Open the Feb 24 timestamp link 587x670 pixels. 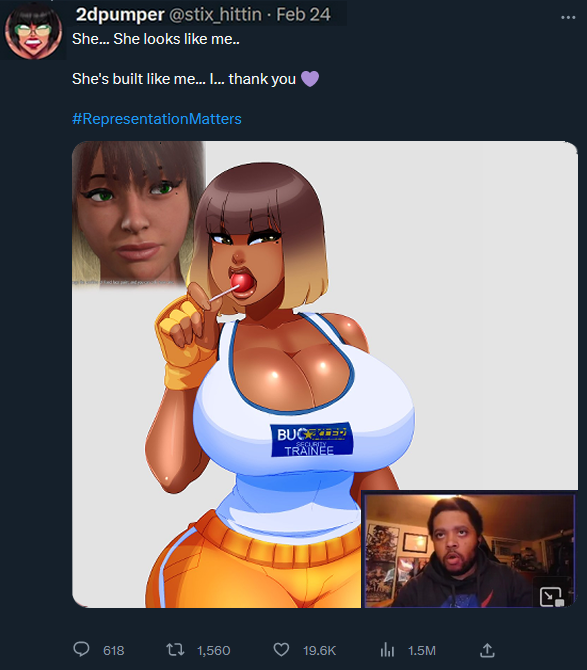tap(303, 15)
